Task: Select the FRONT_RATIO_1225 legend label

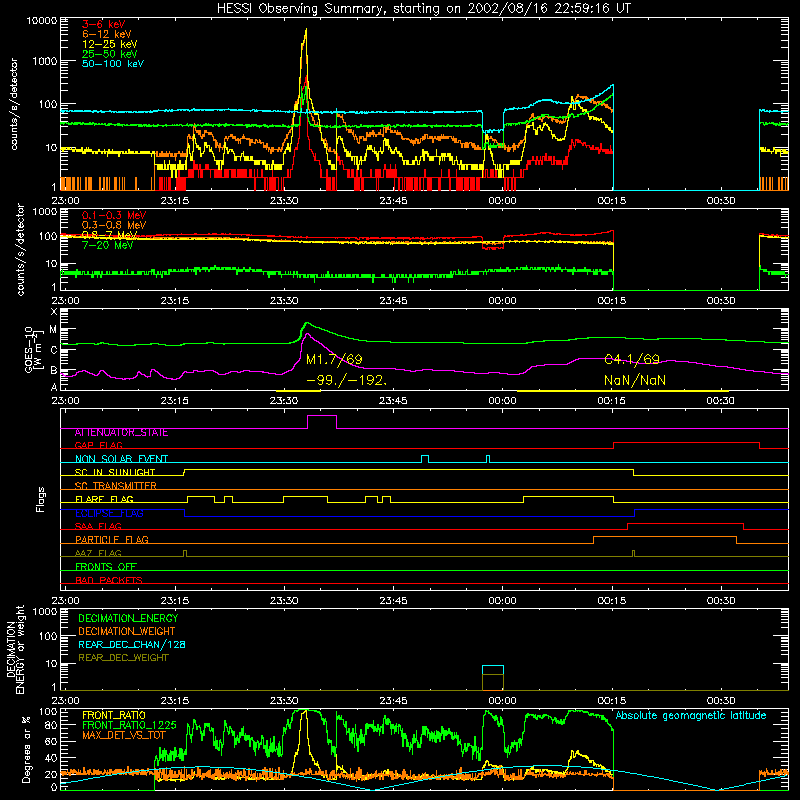Action: pyautogui.click(x=129, y=725)
